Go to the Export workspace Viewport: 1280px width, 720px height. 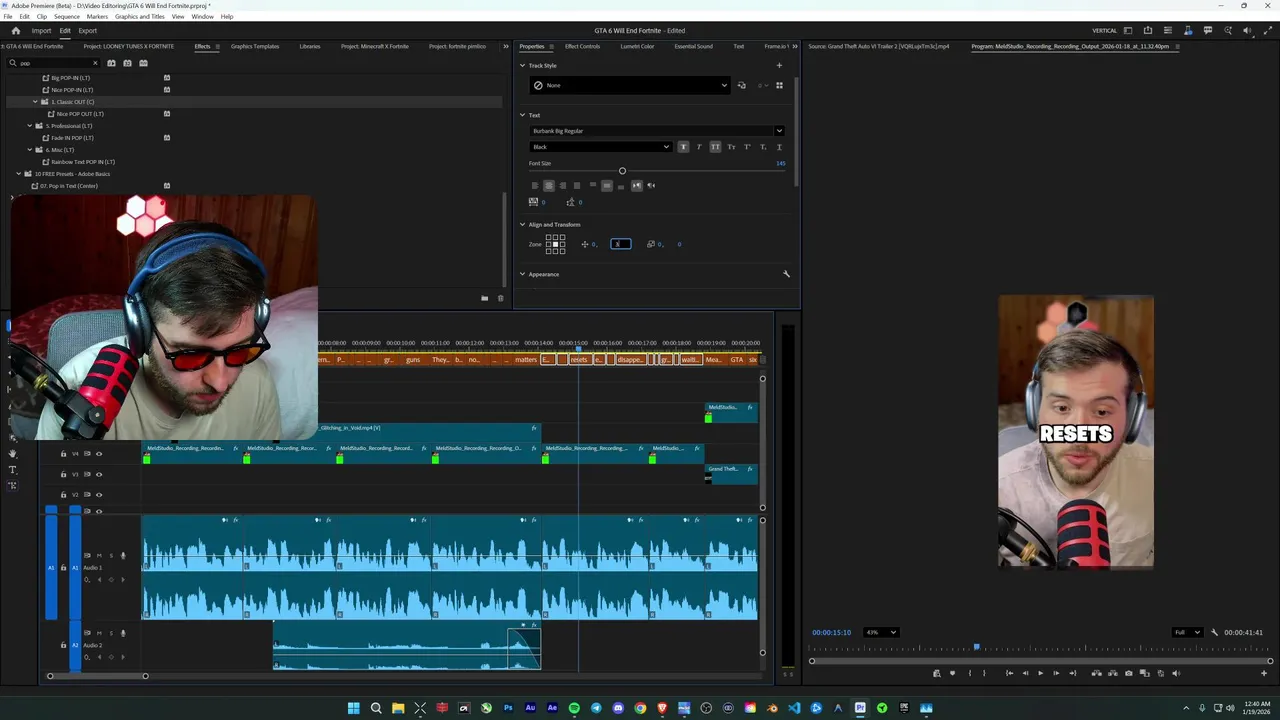87,31
